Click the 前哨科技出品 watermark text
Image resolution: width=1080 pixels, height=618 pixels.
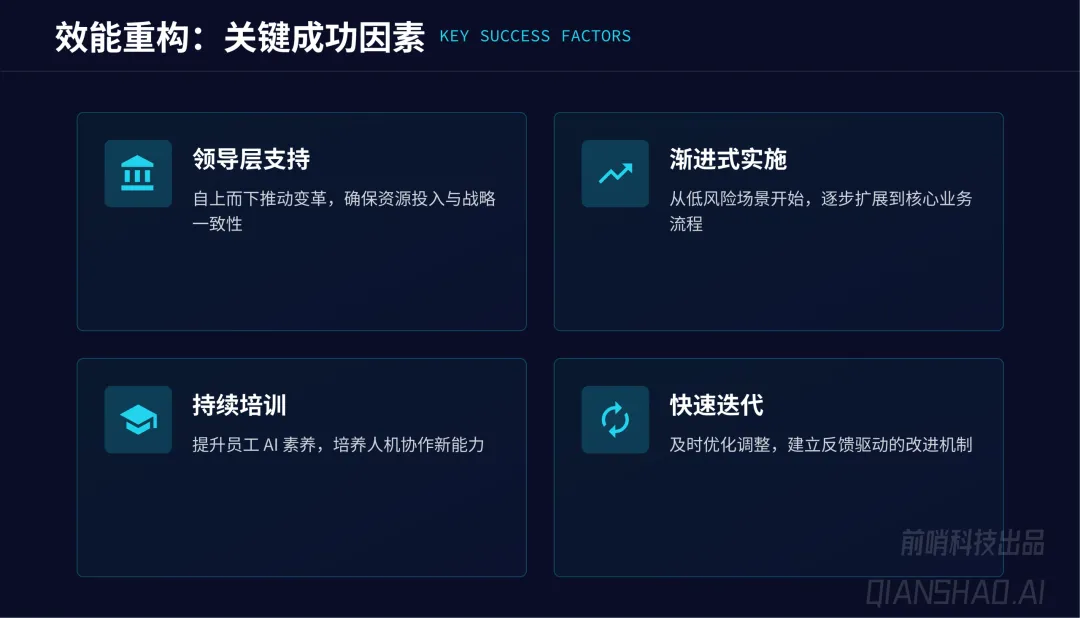(x=972, y=542)
